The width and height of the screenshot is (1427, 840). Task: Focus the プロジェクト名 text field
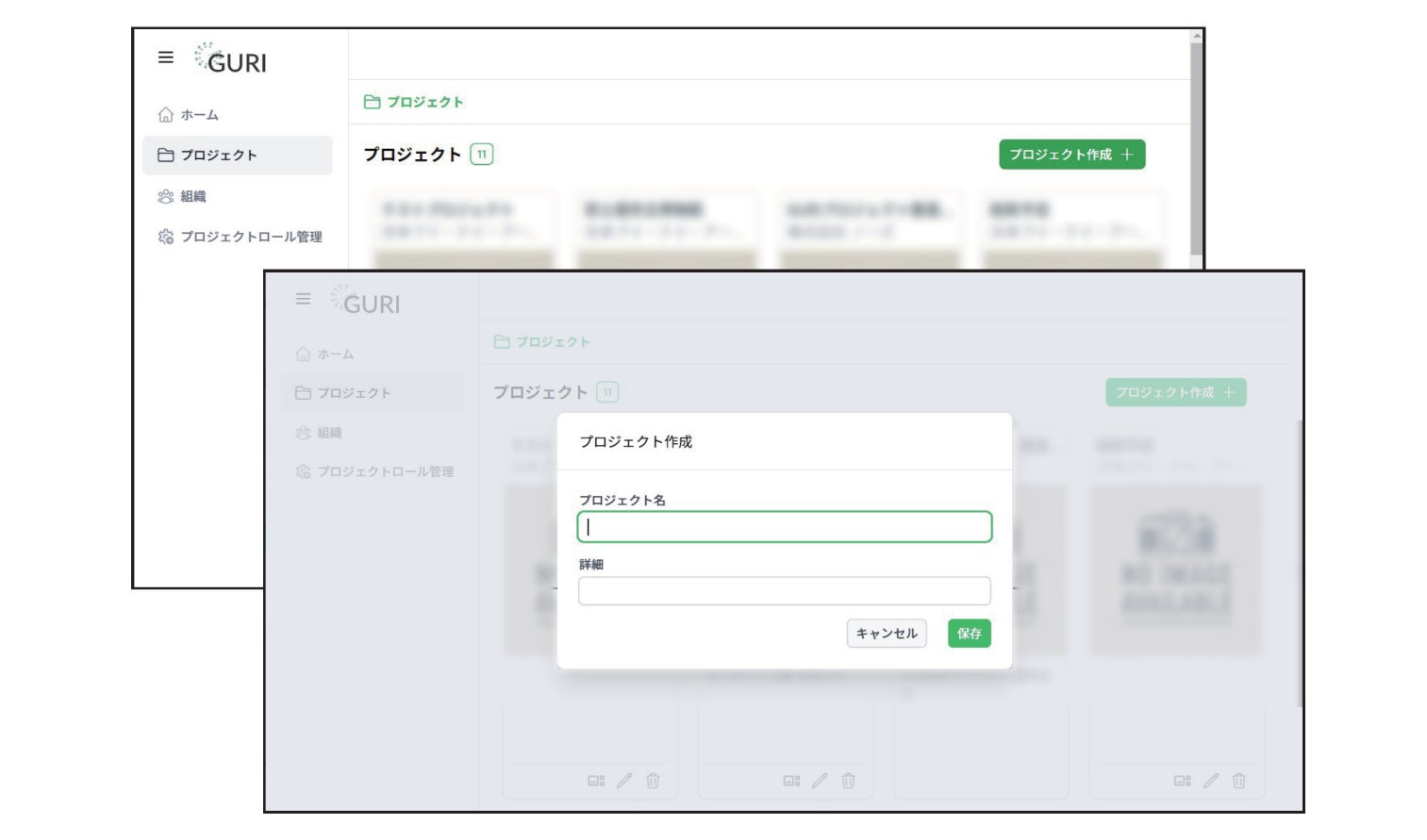784,527
